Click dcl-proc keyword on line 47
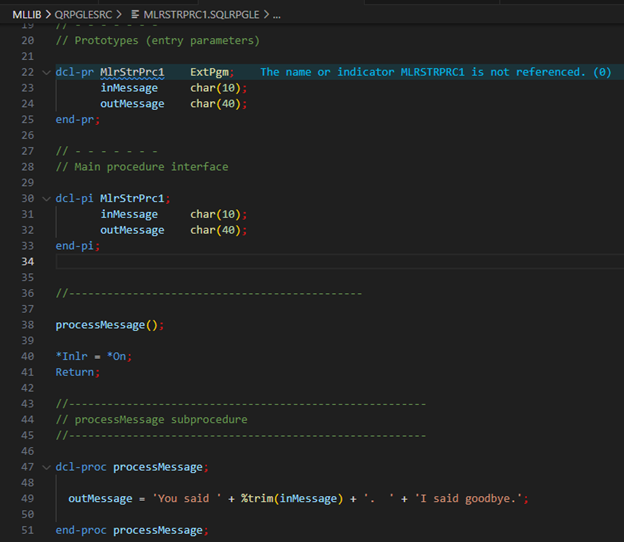Screen dimensions: 624x542 pyautogui.click(x=81, y=467)
